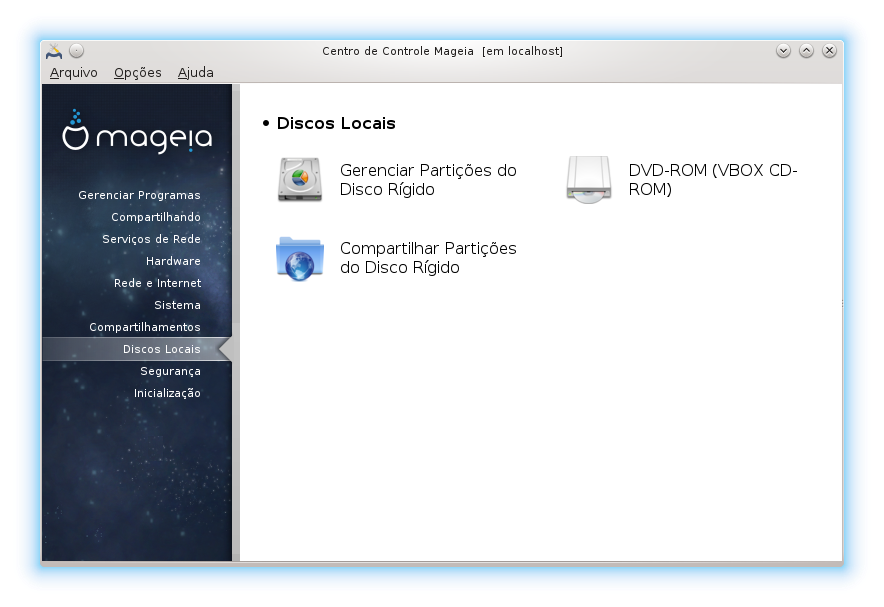Open the Arquivo menu
The height and width of the screenshot is (607, 884).
coord(73,73)
